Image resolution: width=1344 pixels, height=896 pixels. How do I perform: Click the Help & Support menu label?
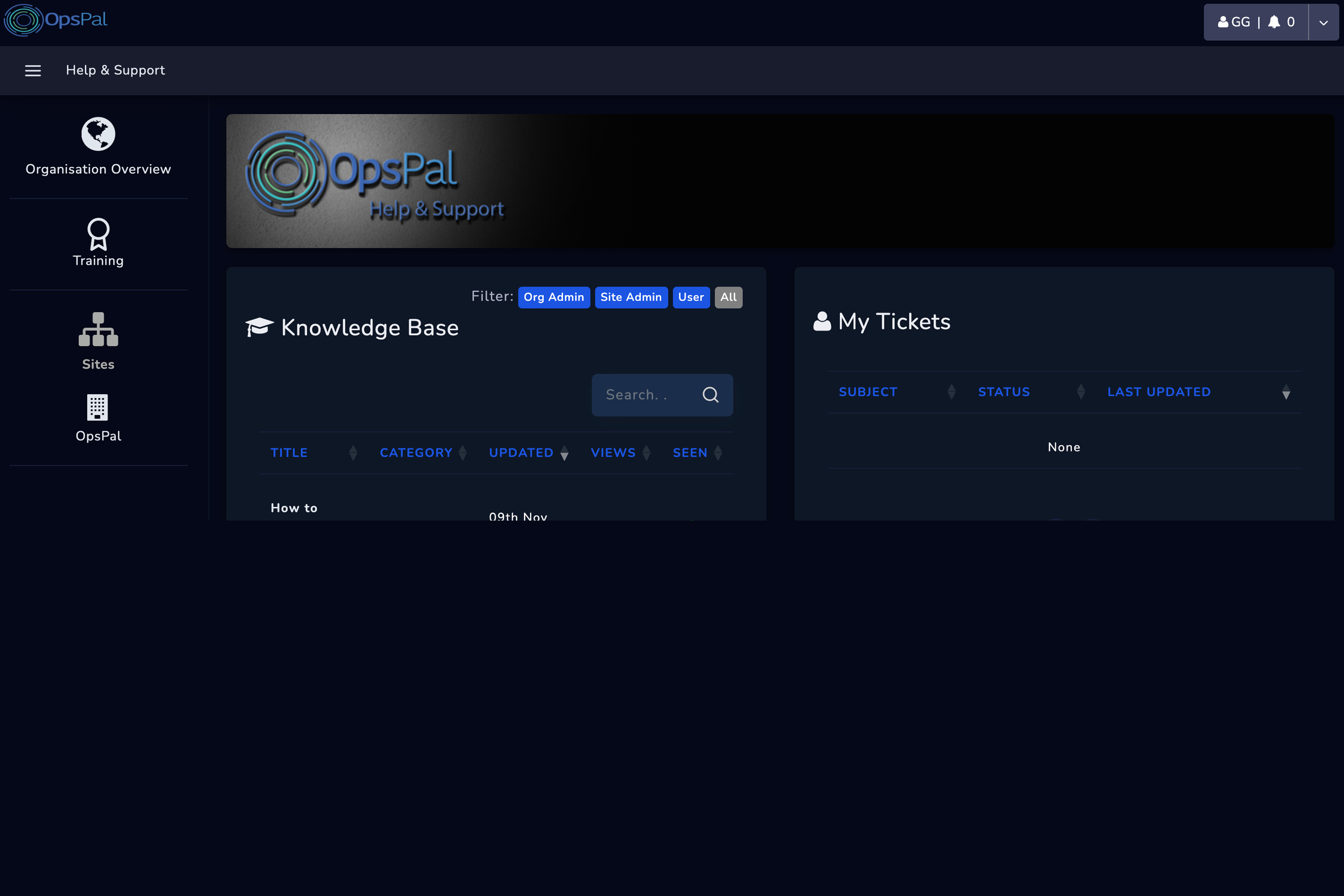click(x=116, y=70)
